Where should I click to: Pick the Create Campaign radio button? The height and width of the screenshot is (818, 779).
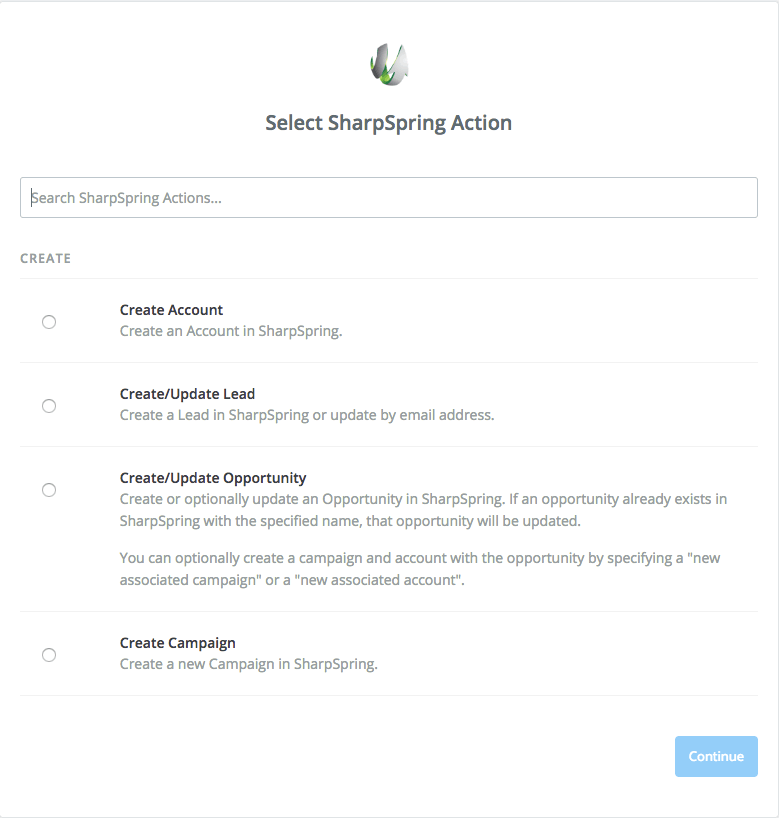tap(49, 655)
